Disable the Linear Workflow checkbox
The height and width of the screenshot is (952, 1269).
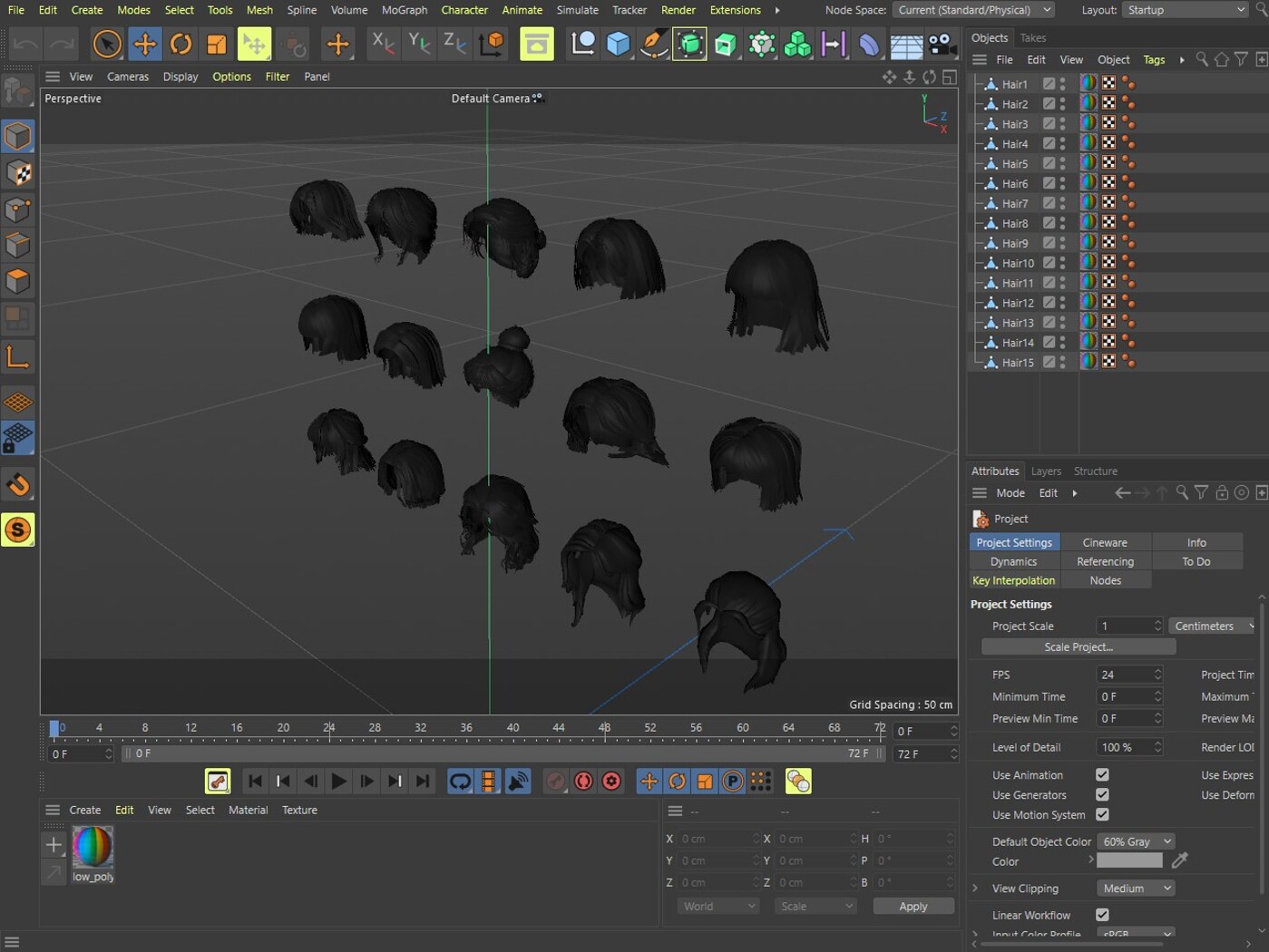click(1102, 915)
